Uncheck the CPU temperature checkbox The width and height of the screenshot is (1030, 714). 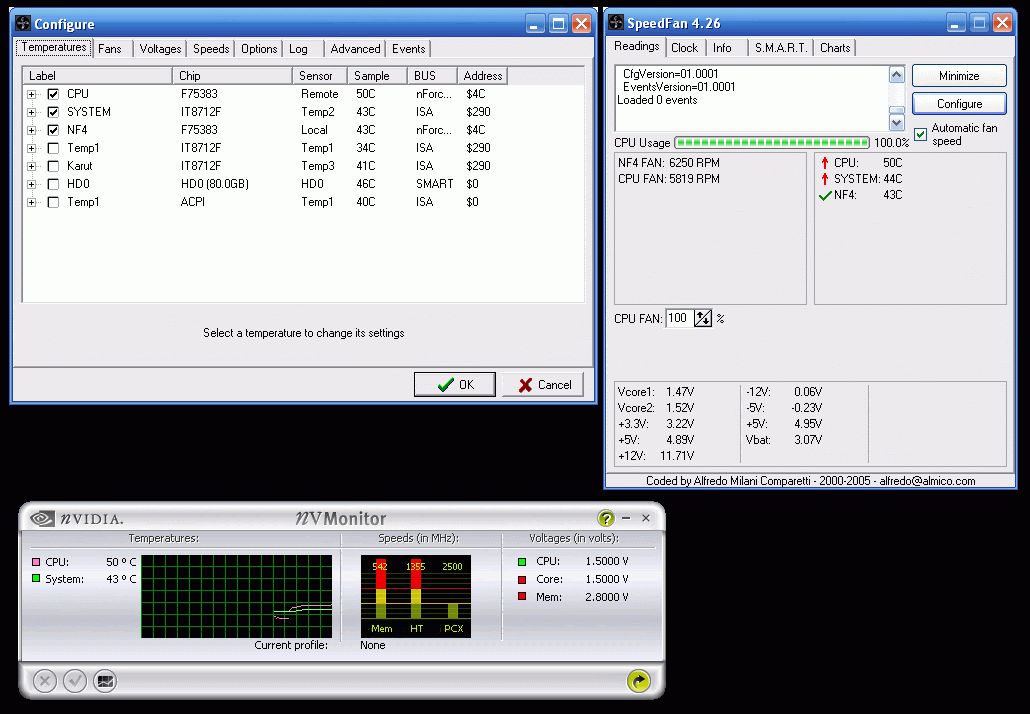pos(53,94)
